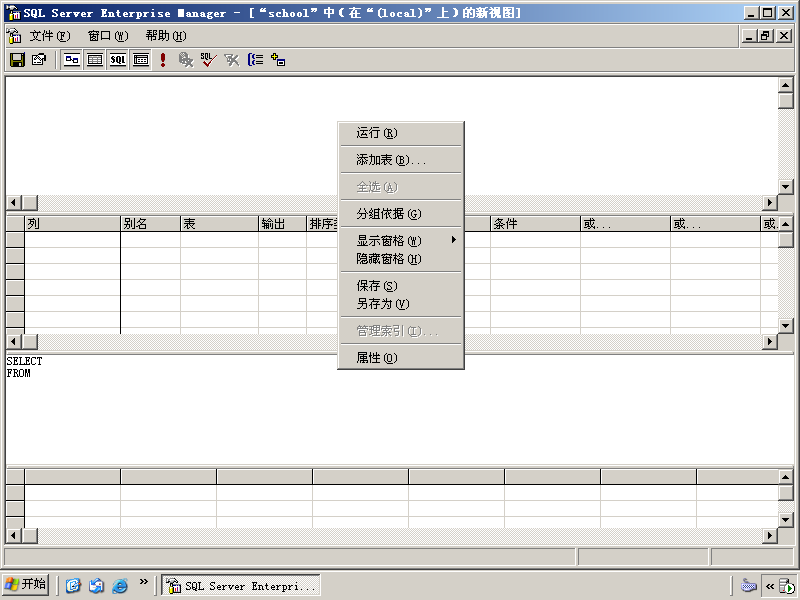Click the Cancel Execution toolbar icon
This screenshot has width=800, height=600.
(x=186, y=60)
